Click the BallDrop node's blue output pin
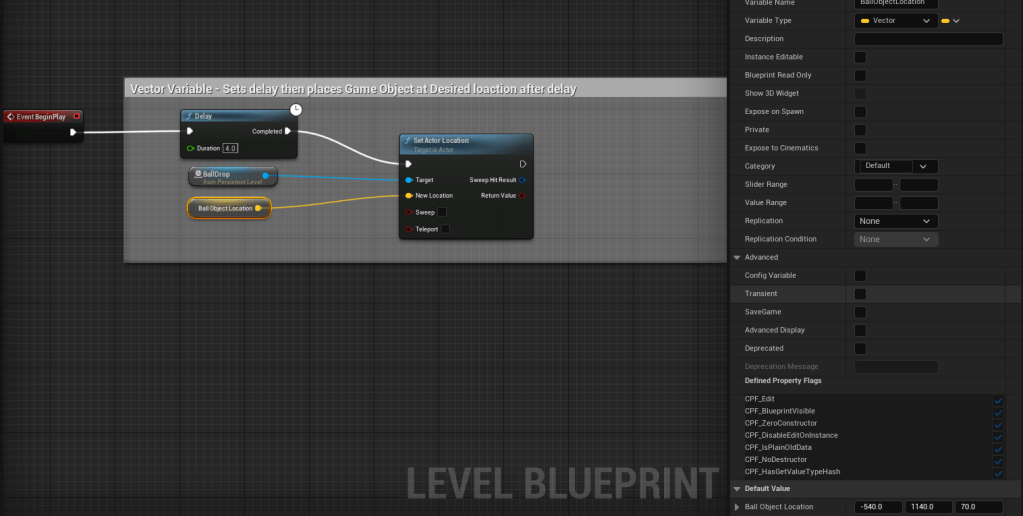Viewport: 1023px width, 516px height. pos(265,176)
